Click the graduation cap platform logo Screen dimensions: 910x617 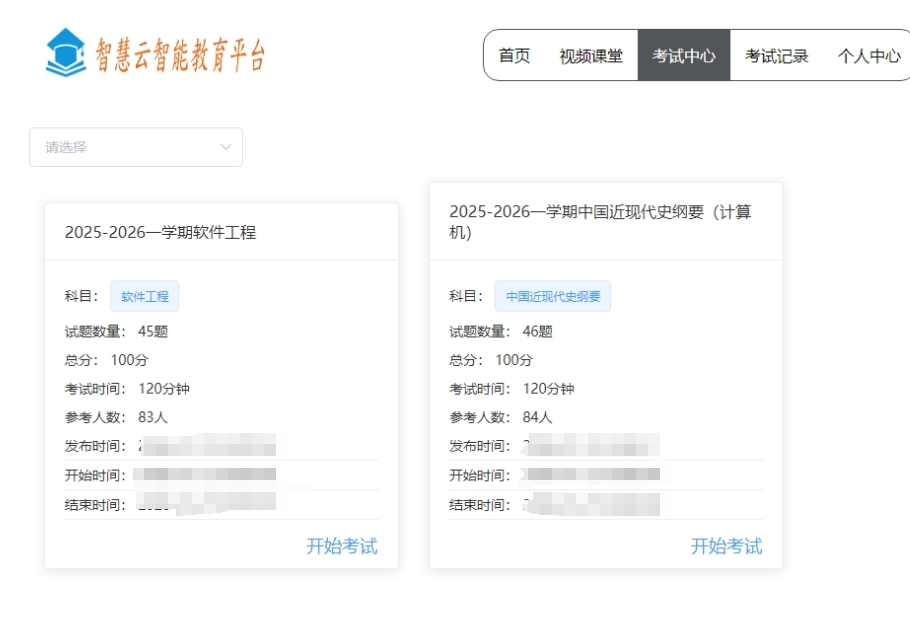point(66,53)
